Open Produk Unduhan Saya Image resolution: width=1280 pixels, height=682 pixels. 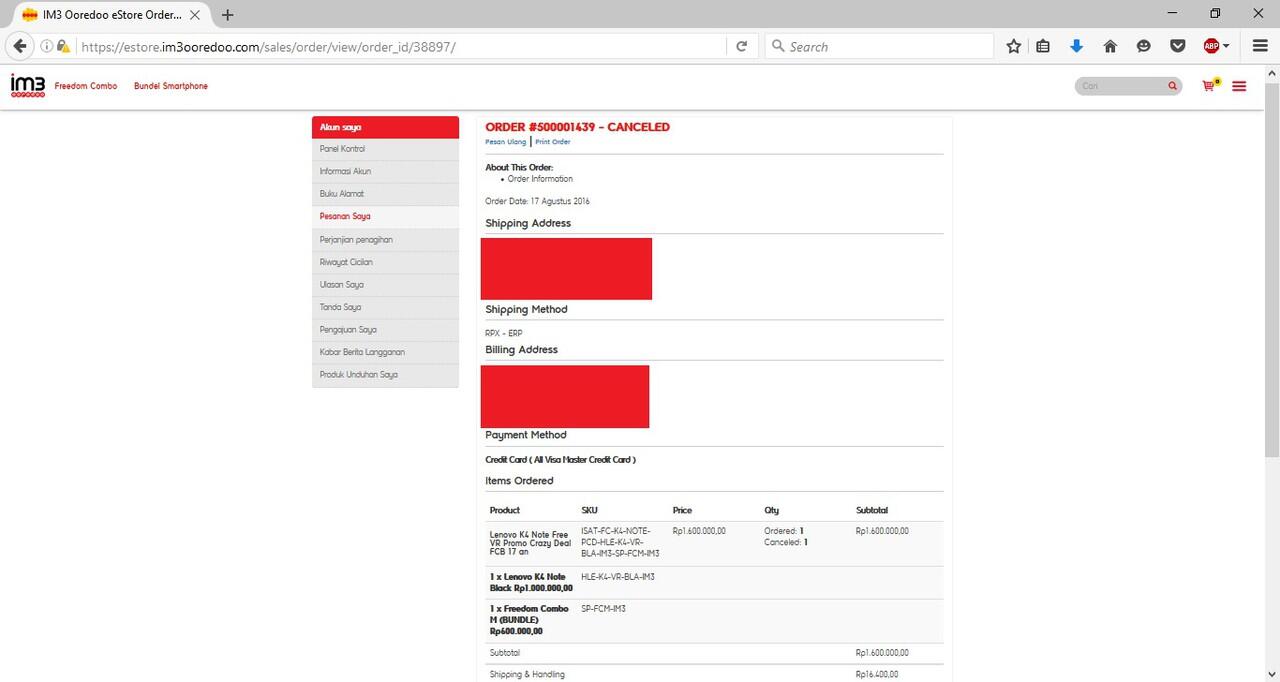[385, 375]
